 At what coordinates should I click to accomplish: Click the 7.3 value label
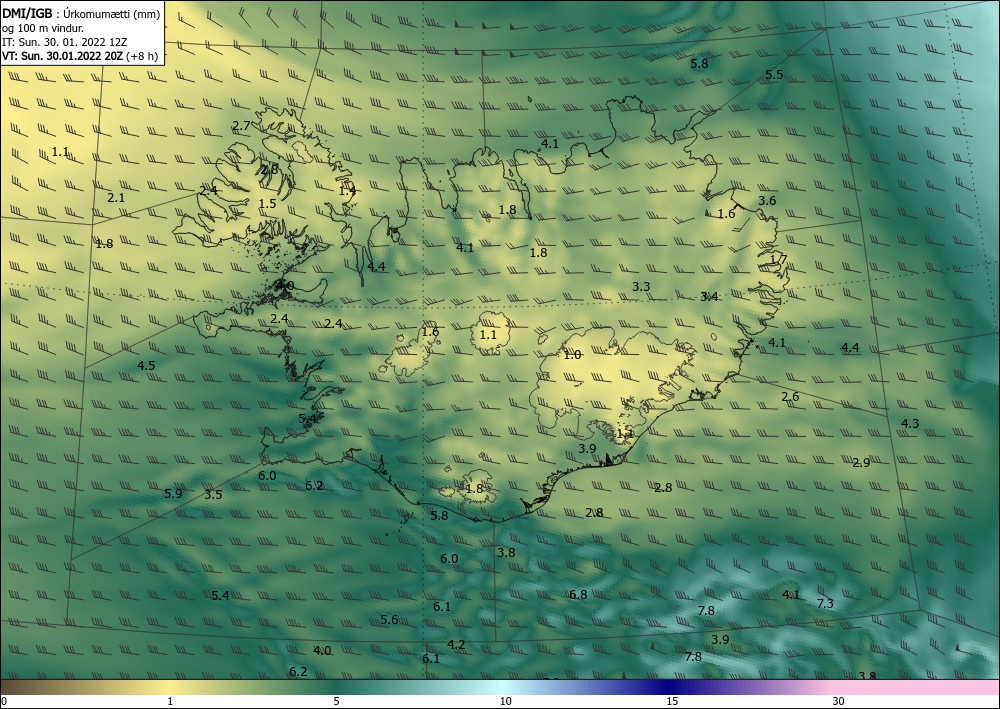(x=825, y=603)
